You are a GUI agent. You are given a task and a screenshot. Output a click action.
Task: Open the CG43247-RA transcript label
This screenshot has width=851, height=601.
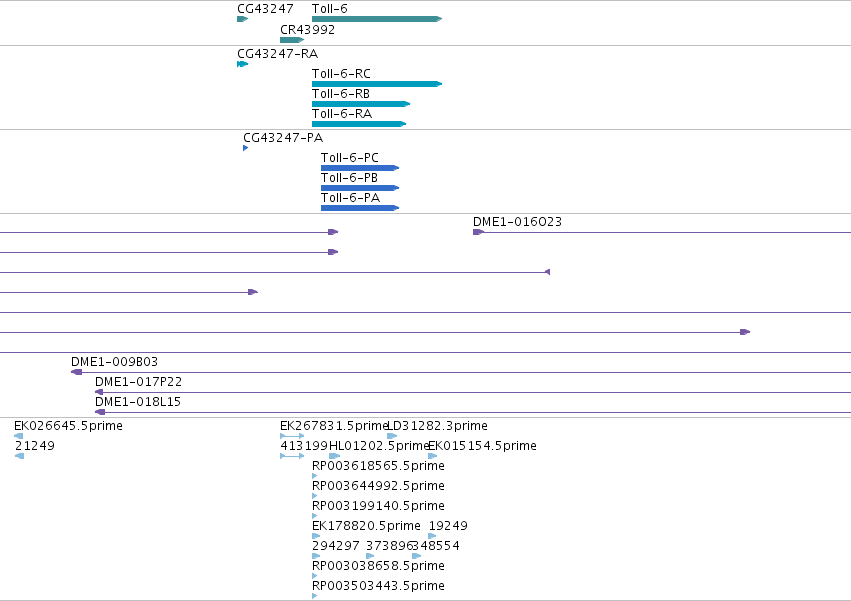tap(277, 54)
